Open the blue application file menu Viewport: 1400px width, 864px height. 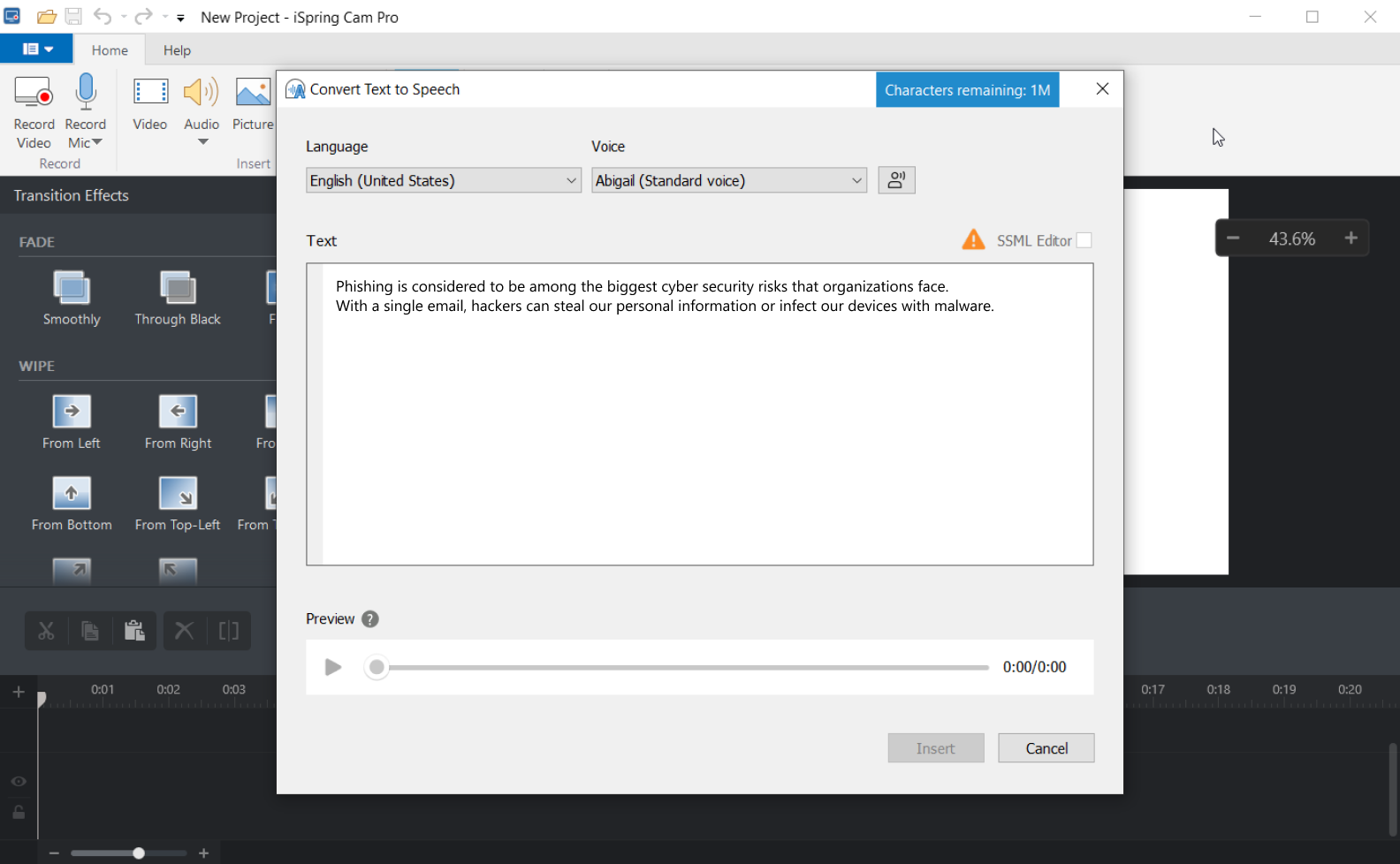[36, 49]
